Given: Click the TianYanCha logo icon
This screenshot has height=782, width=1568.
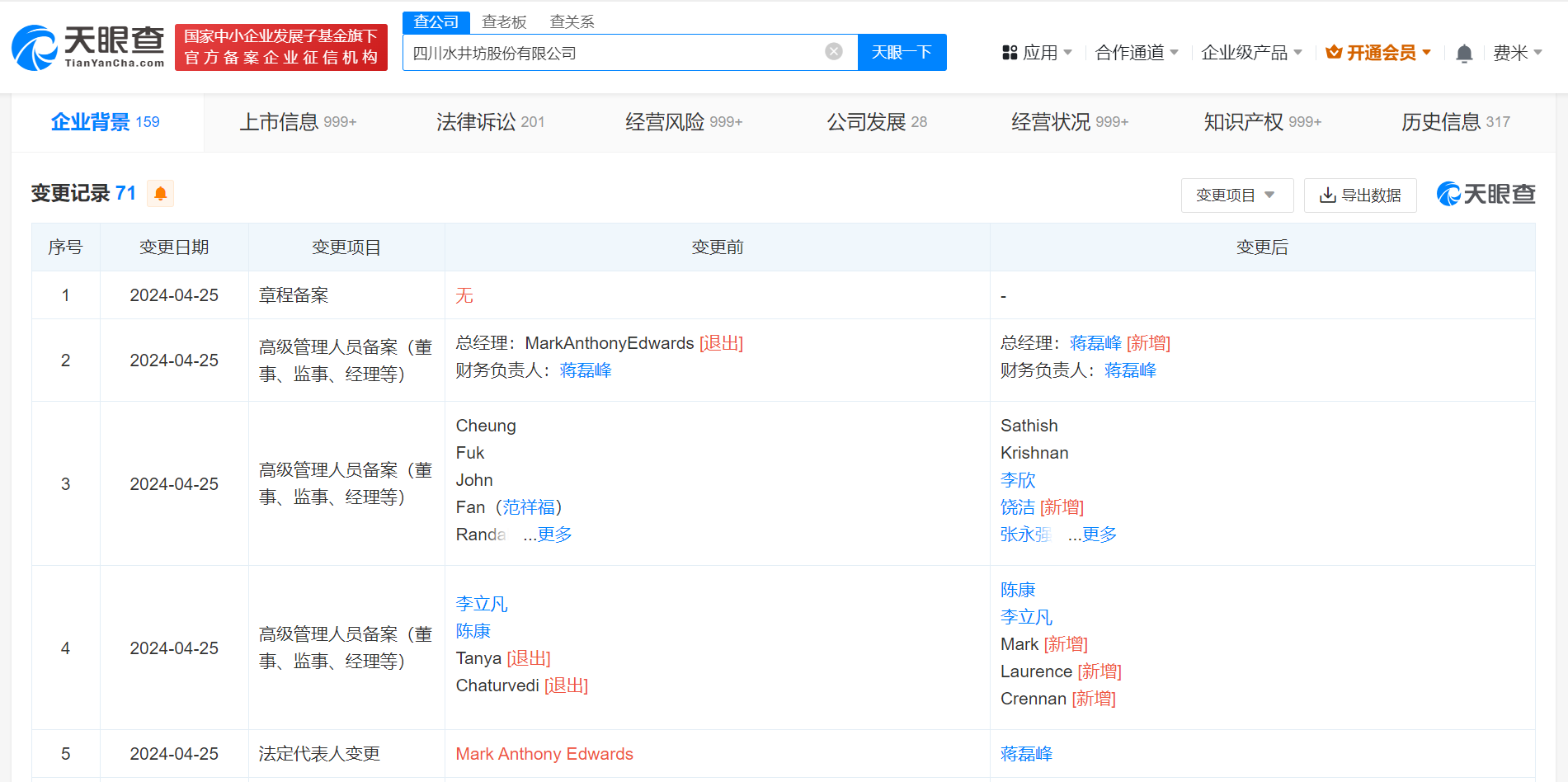Looking at the screenshot, I should 35,48.
